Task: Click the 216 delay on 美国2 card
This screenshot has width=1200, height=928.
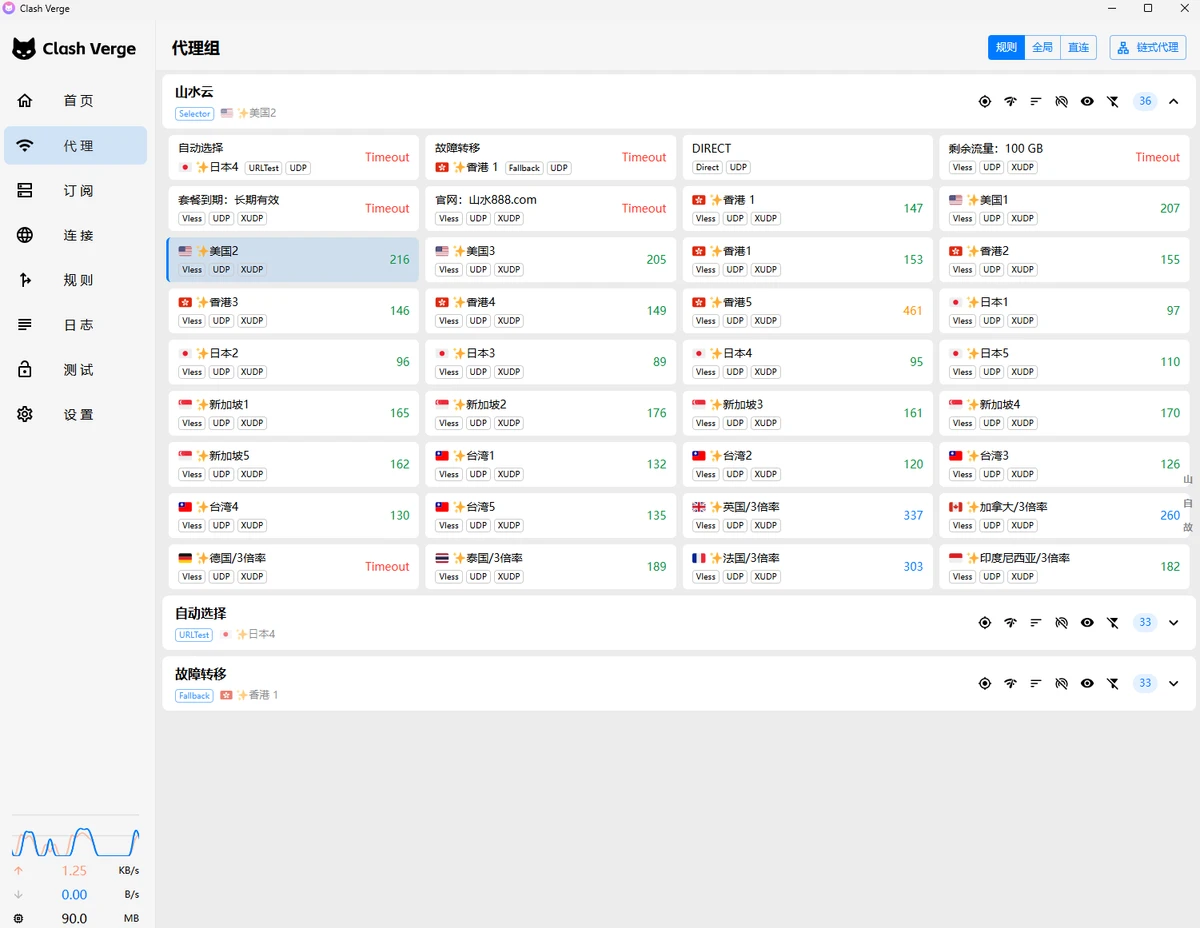Action: (x=399, y=259)
